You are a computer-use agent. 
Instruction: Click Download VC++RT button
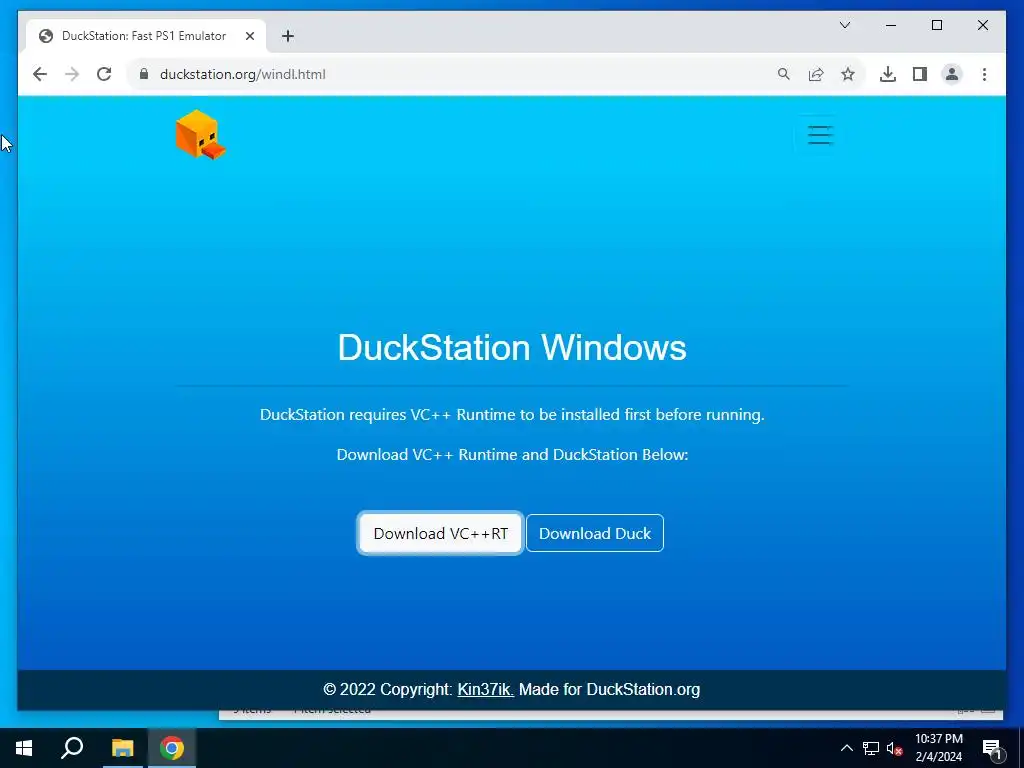pyautogui.click(x=440, y=533)
